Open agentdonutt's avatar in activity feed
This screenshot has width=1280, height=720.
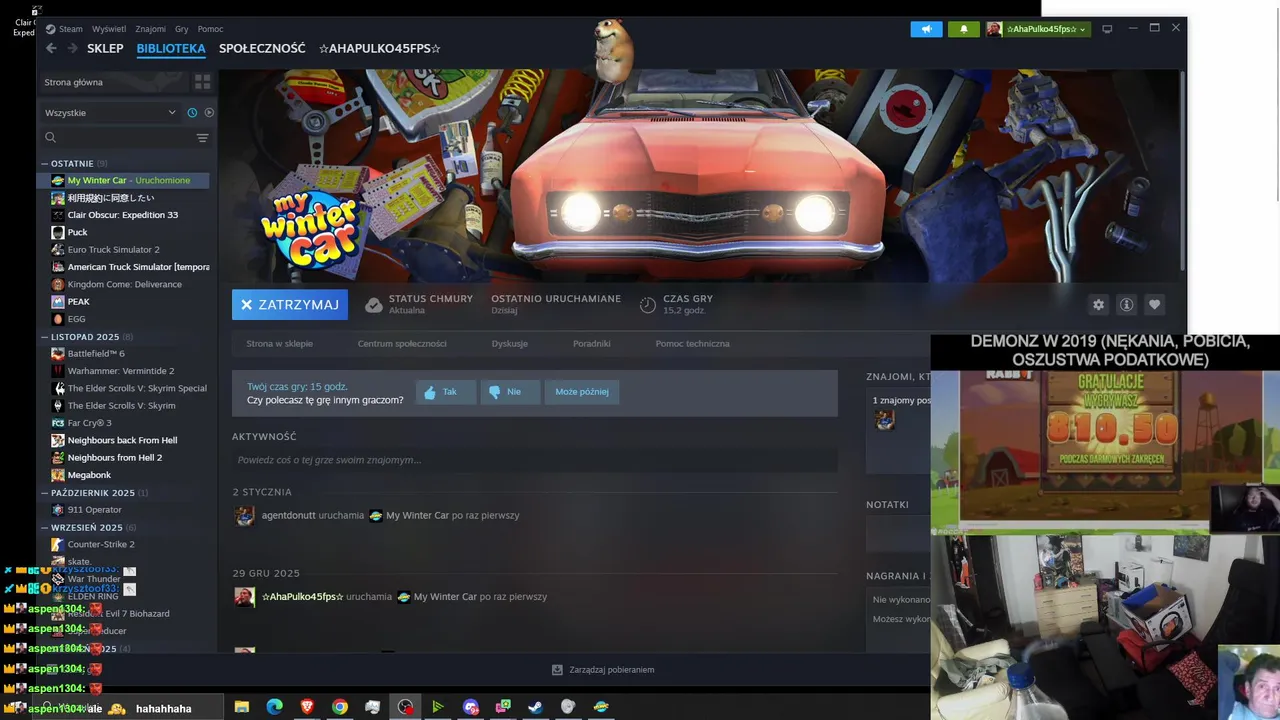pyautogui.click(x=244, y=516)
